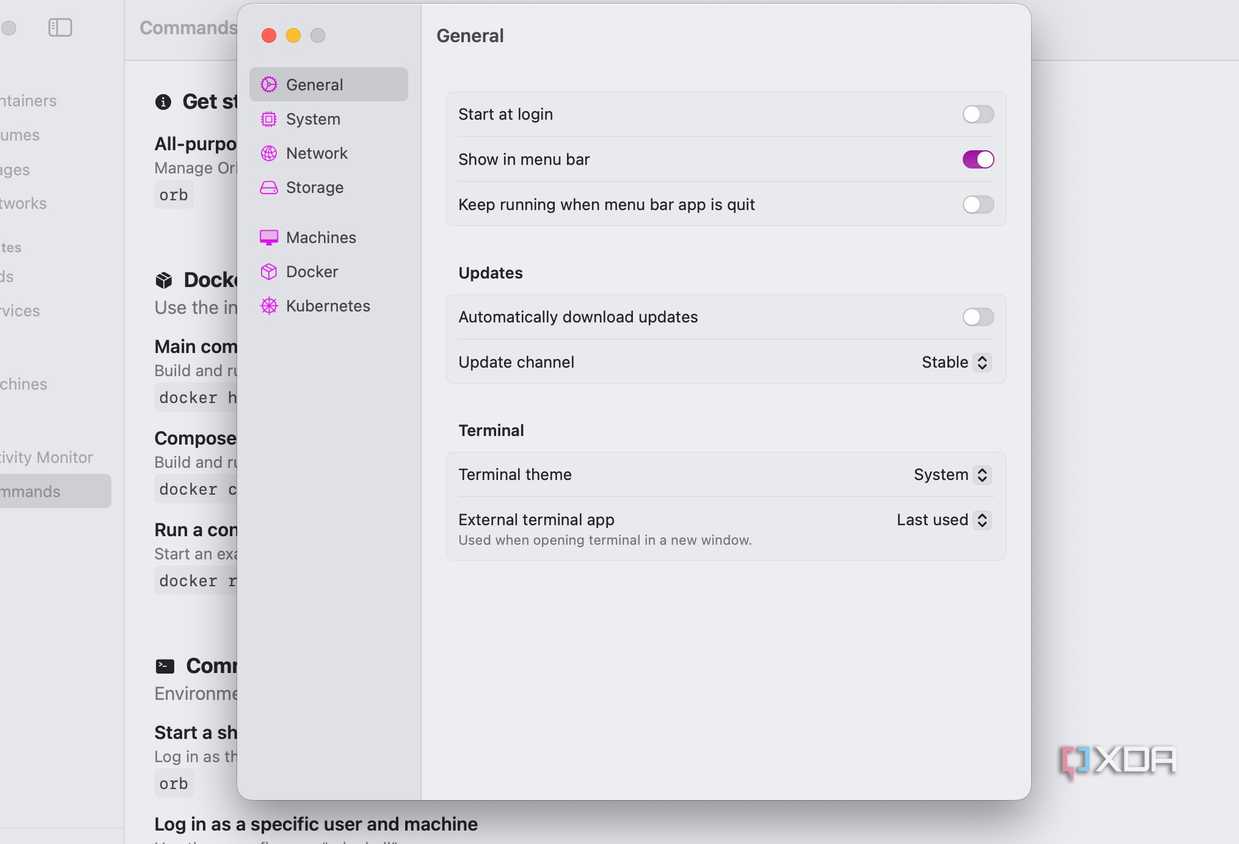1239x844 pixels.
Task: Click the 'General' title at top of pane
Action: pyautogui.click(x=470, y=36)
